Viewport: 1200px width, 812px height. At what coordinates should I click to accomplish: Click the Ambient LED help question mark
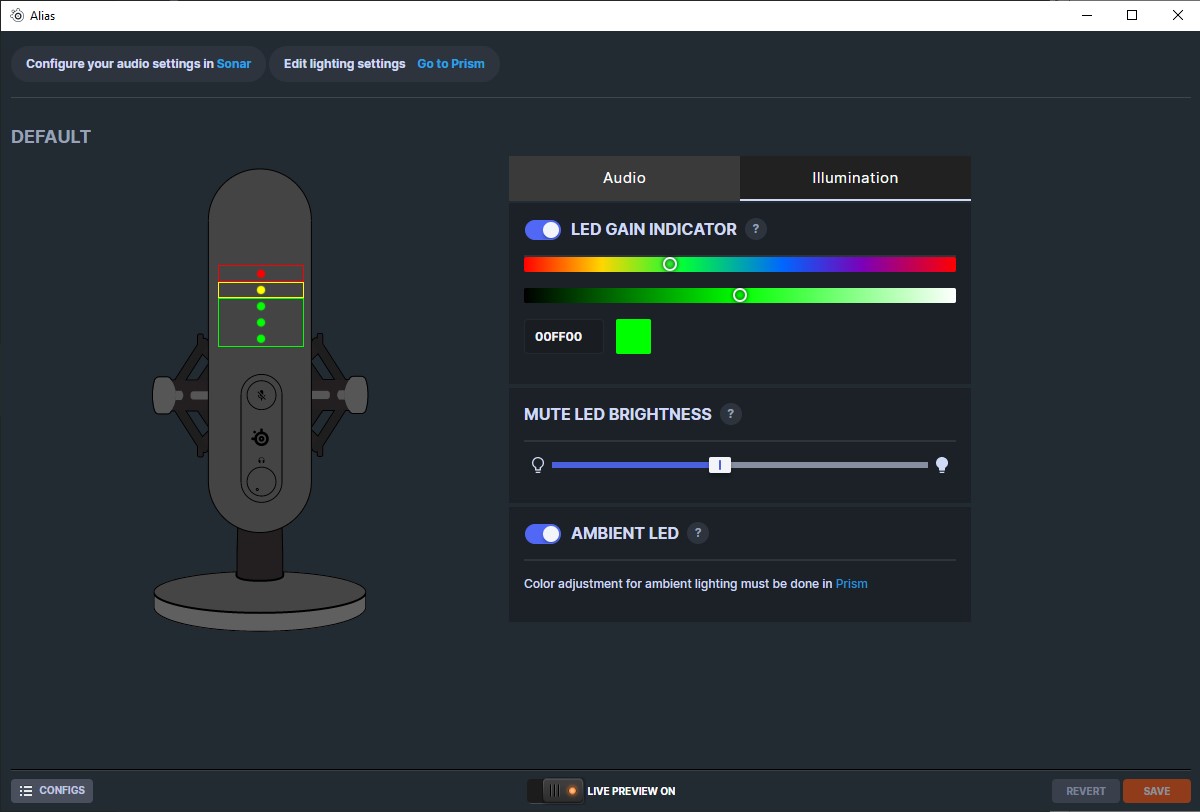698,533
